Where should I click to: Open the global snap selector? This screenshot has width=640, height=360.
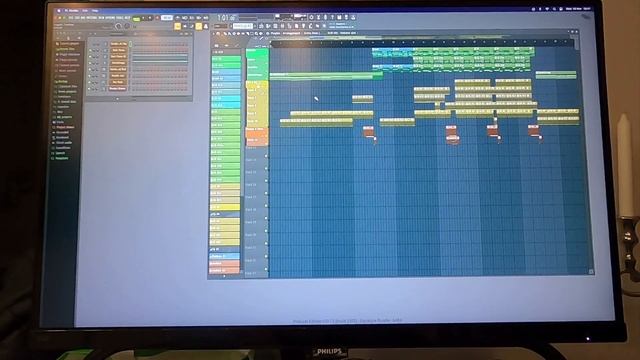pyautogui.click(x=221, y=26)
